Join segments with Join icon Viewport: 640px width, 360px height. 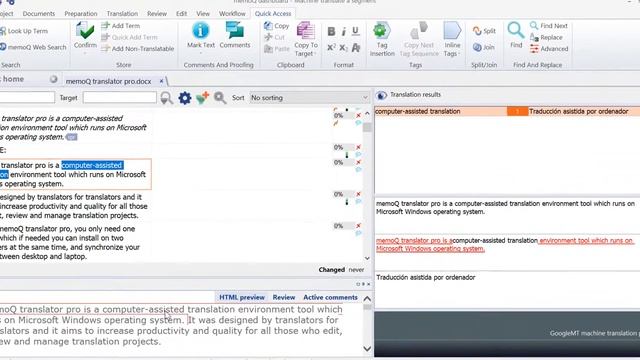click(477, 47)
